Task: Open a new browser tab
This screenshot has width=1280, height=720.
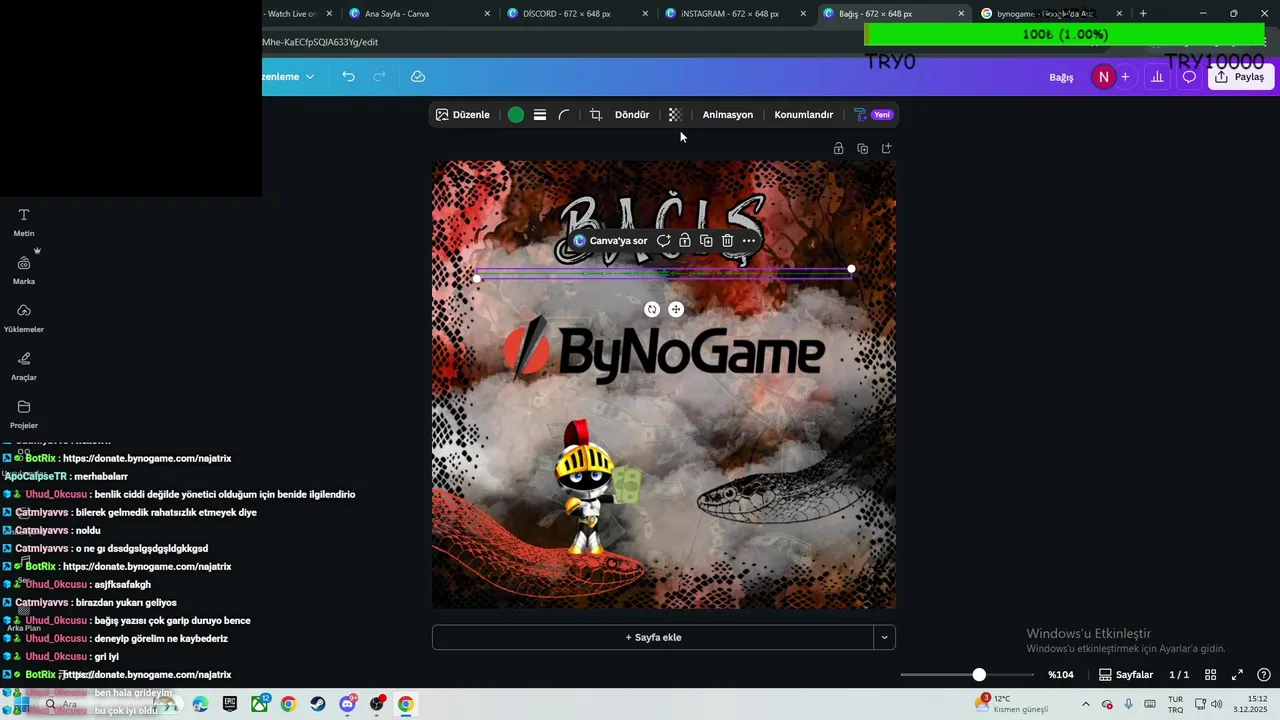Action: pyautogui.click(x=1143, y=14)
